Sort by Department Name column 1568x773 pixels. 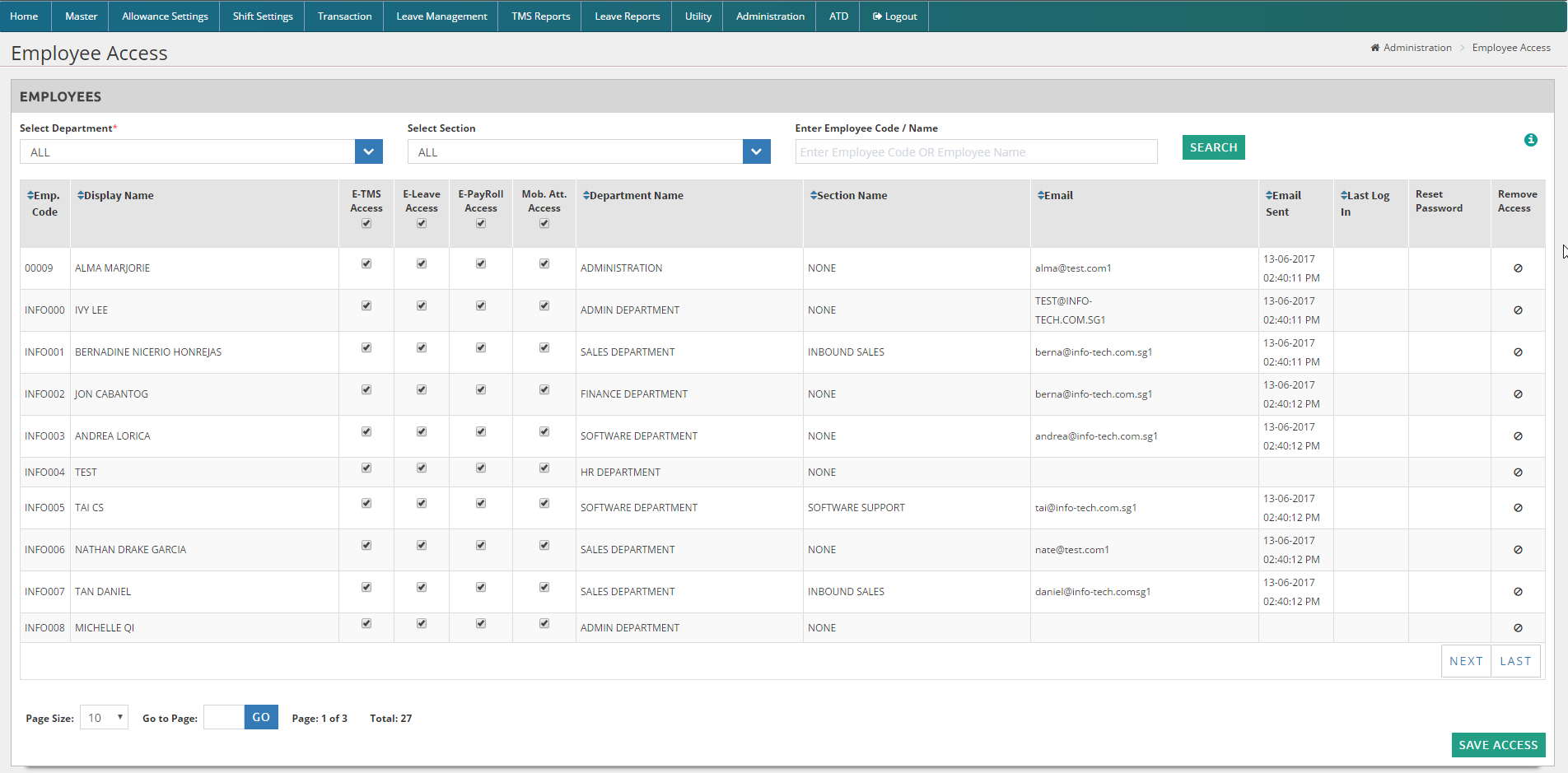click(x=634, y=196)
